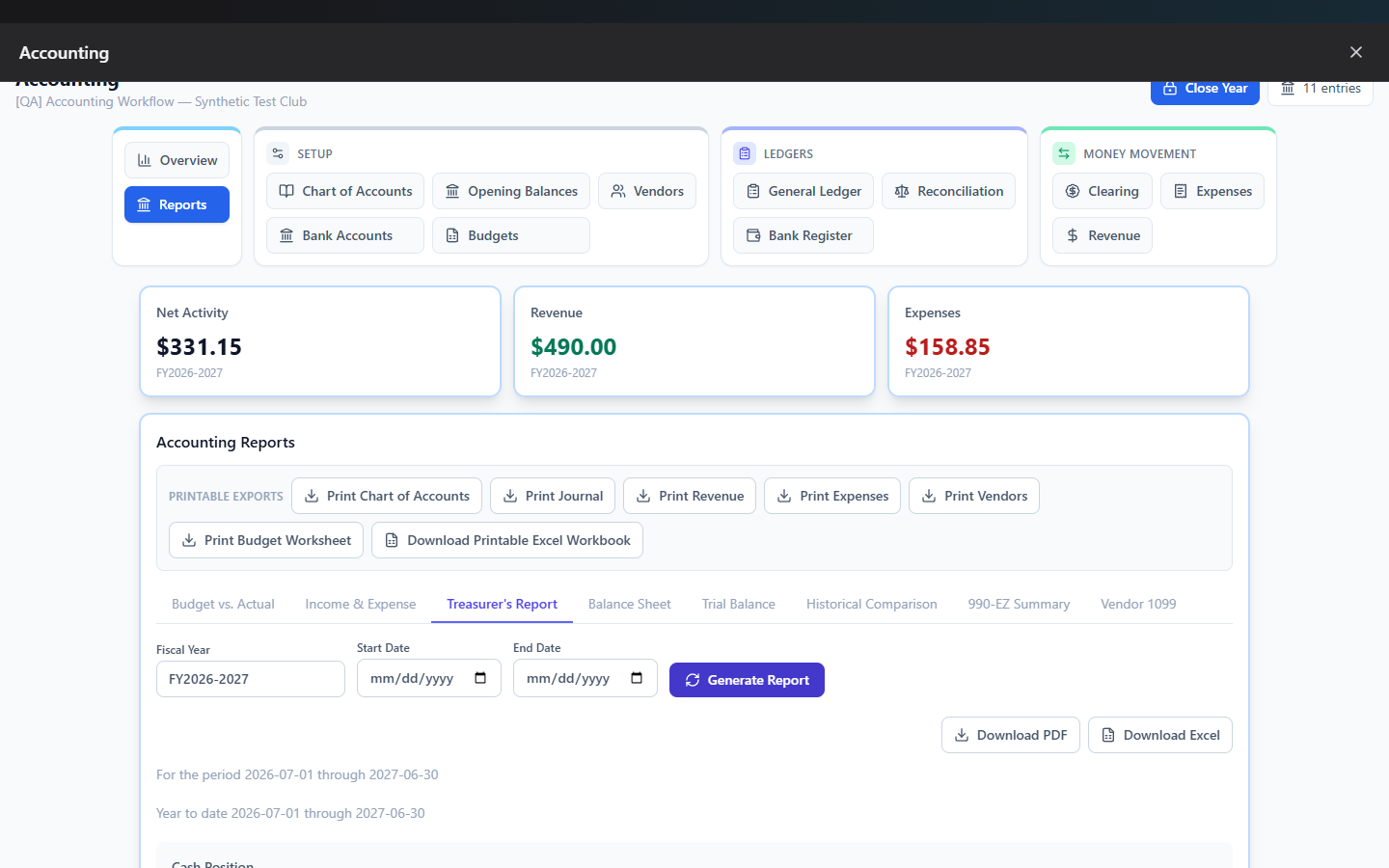Viewport: 1389px width, 868px height.
Task: Open the Income & Expense tab
Action: pyautogui.click(x=361, y=604)
